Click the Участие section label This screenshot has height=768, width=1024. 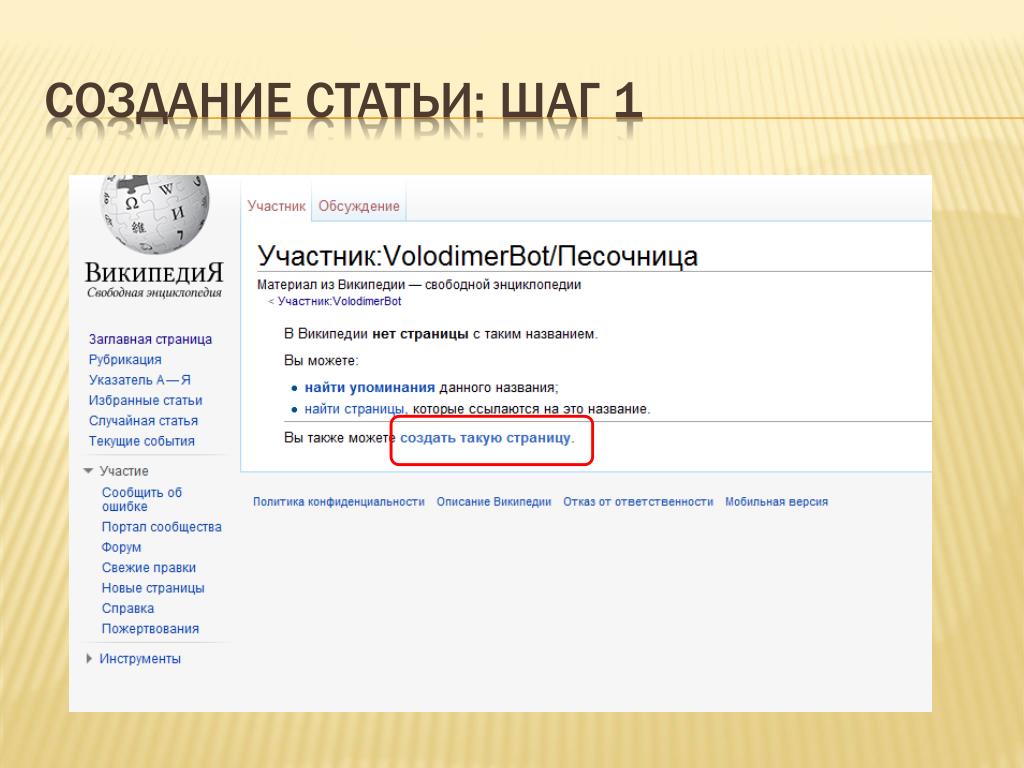coord(124,471)
